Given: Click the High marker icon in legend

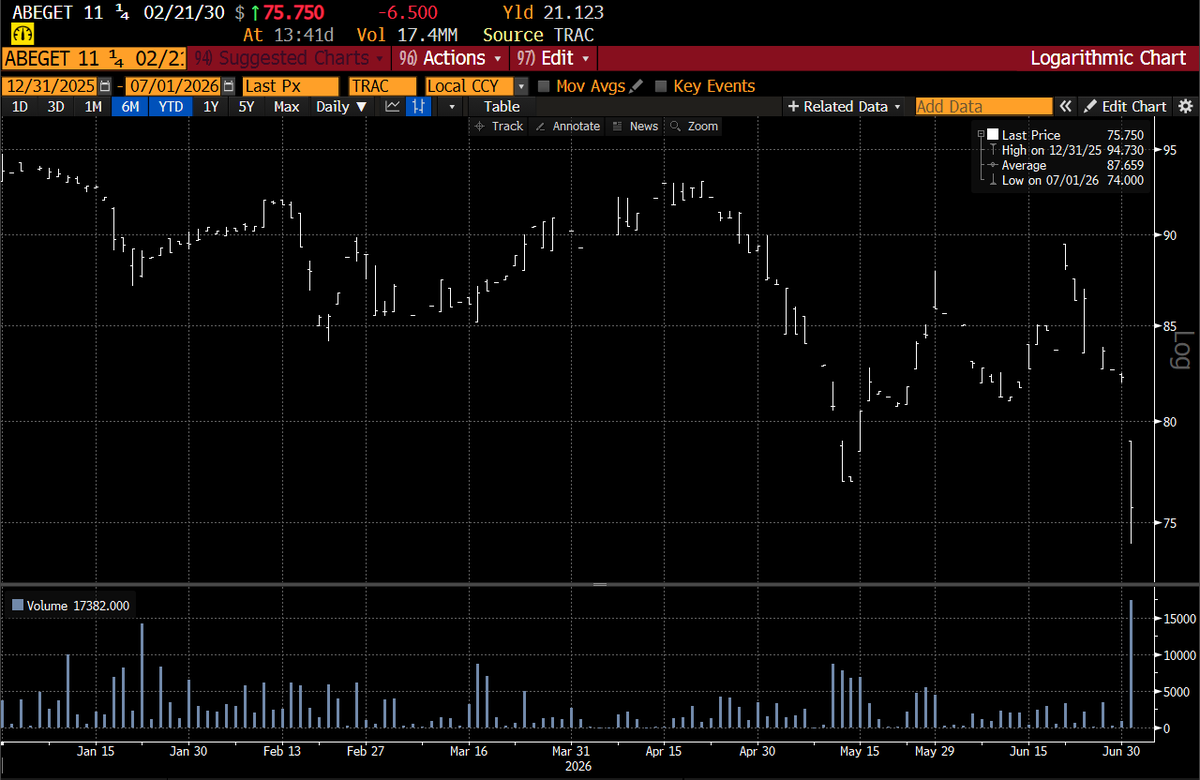Looking at the screenshot, I should [x=993, y=150].
